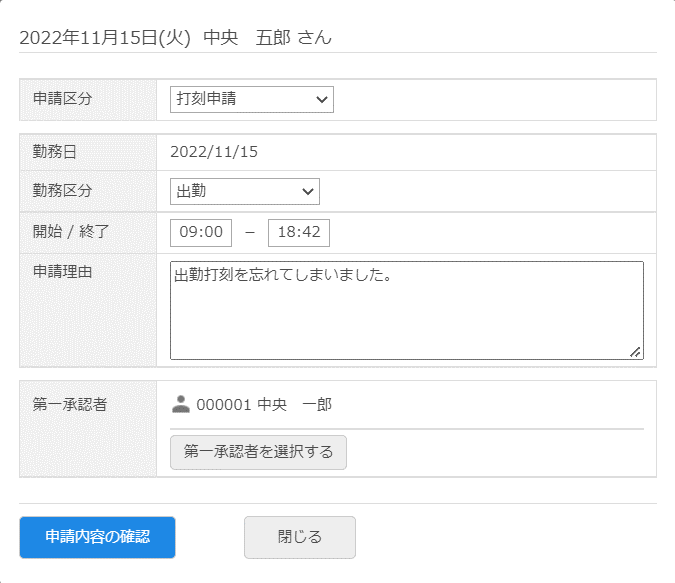
Task: Click the end time field 18:42
Action: click(x=299, y=233)
